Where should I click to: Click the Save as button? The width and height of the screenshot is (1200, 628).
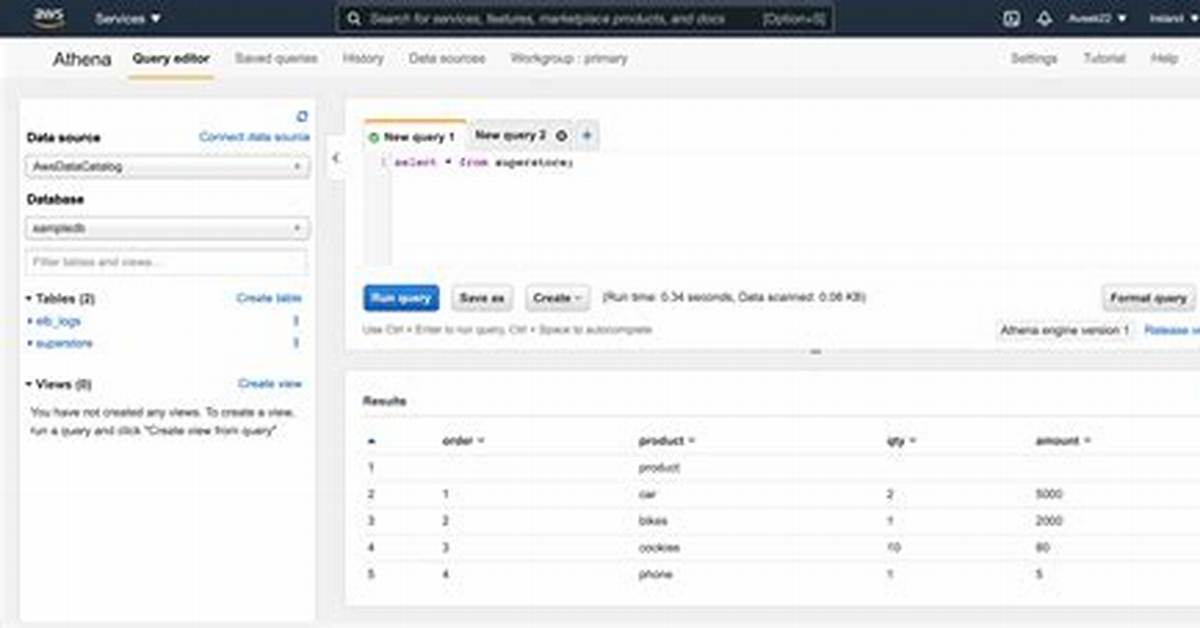pyautogui.click(x=482, y=298)
